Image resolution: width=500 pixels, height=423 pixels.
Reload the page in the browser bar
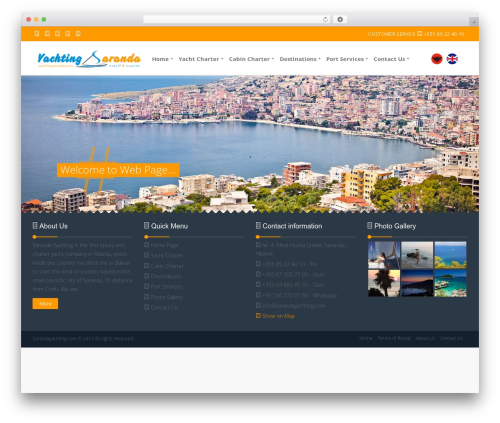coord(325,19)
